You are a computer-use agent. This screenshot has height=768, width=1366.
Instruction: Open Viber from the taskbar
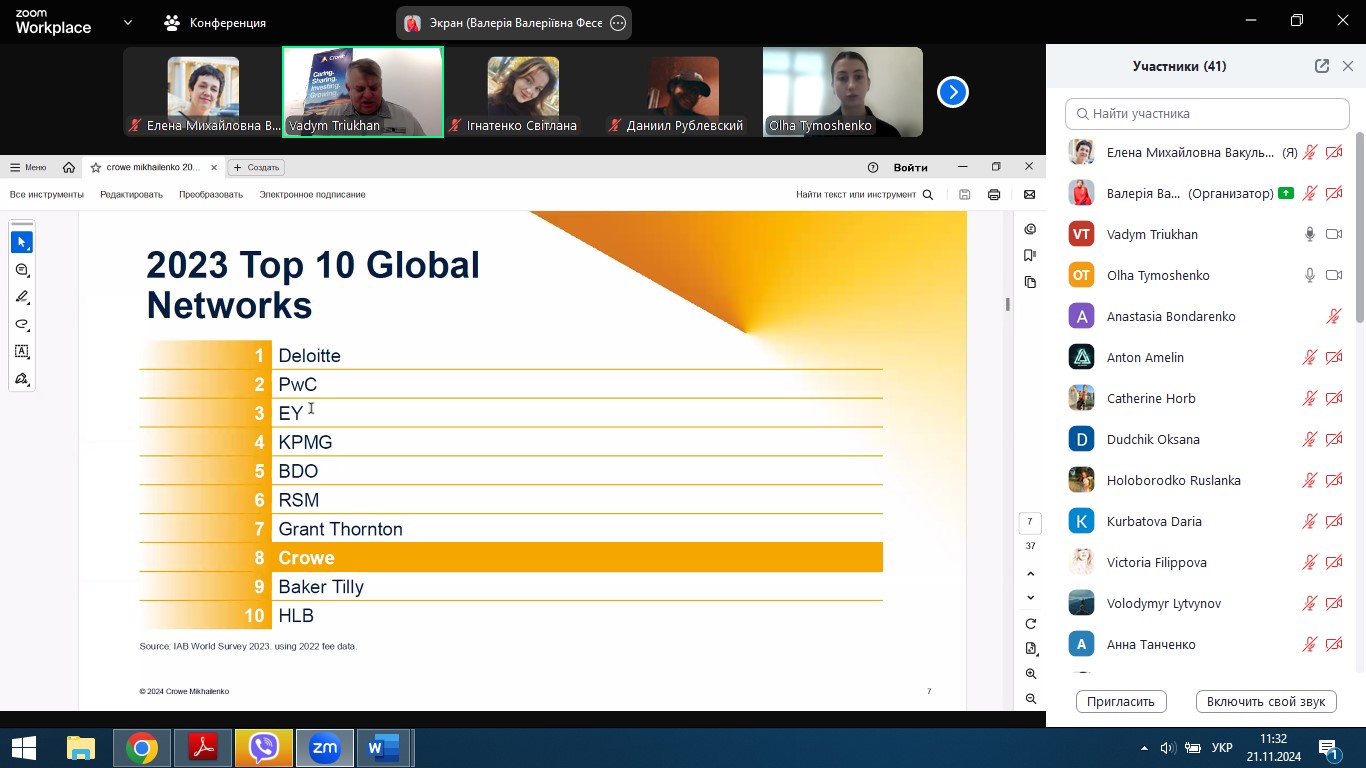click(x=264, y=748)
